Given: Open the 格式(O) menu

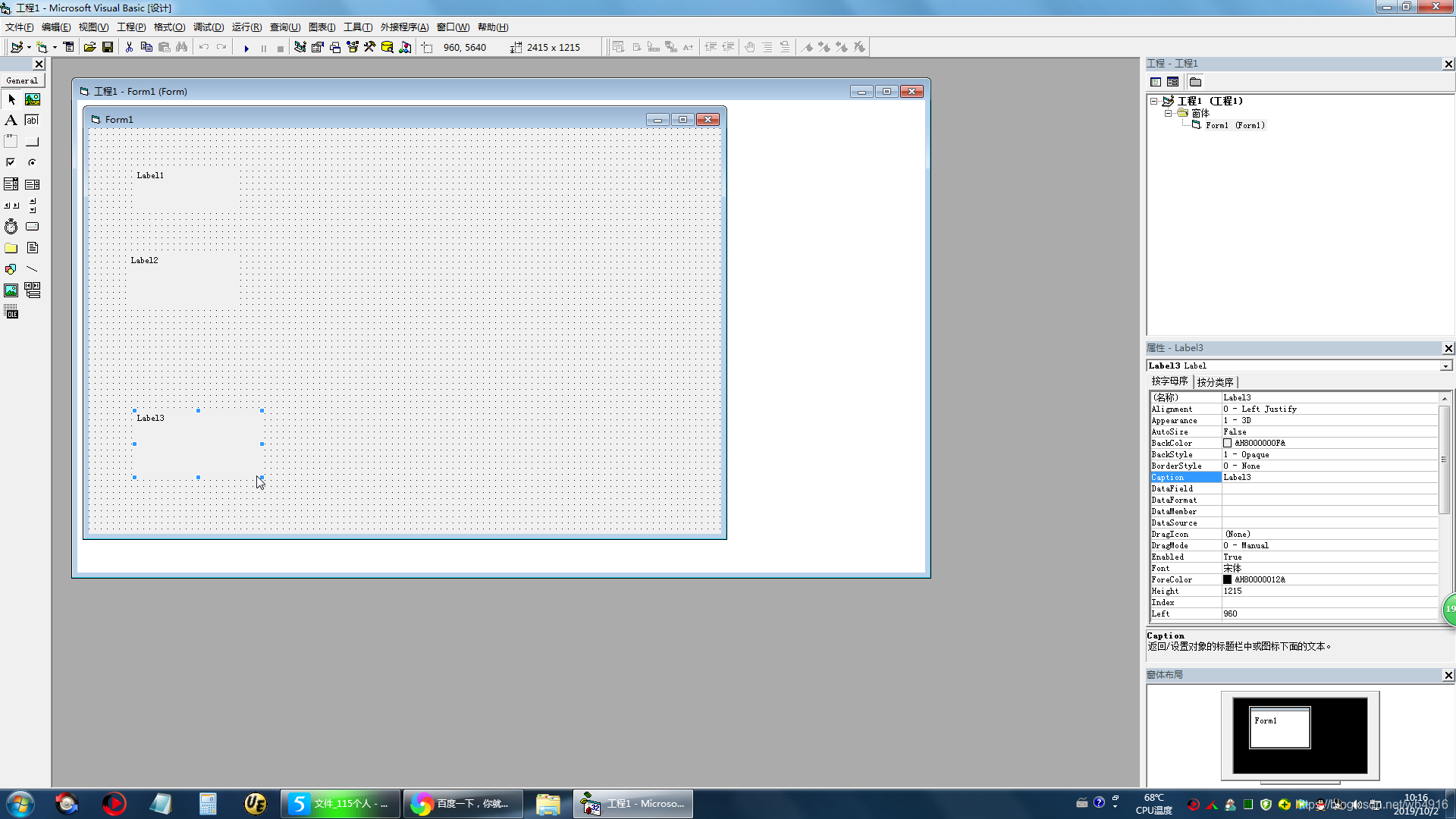Looking at the screenshot, I should [x=169, y=27].
